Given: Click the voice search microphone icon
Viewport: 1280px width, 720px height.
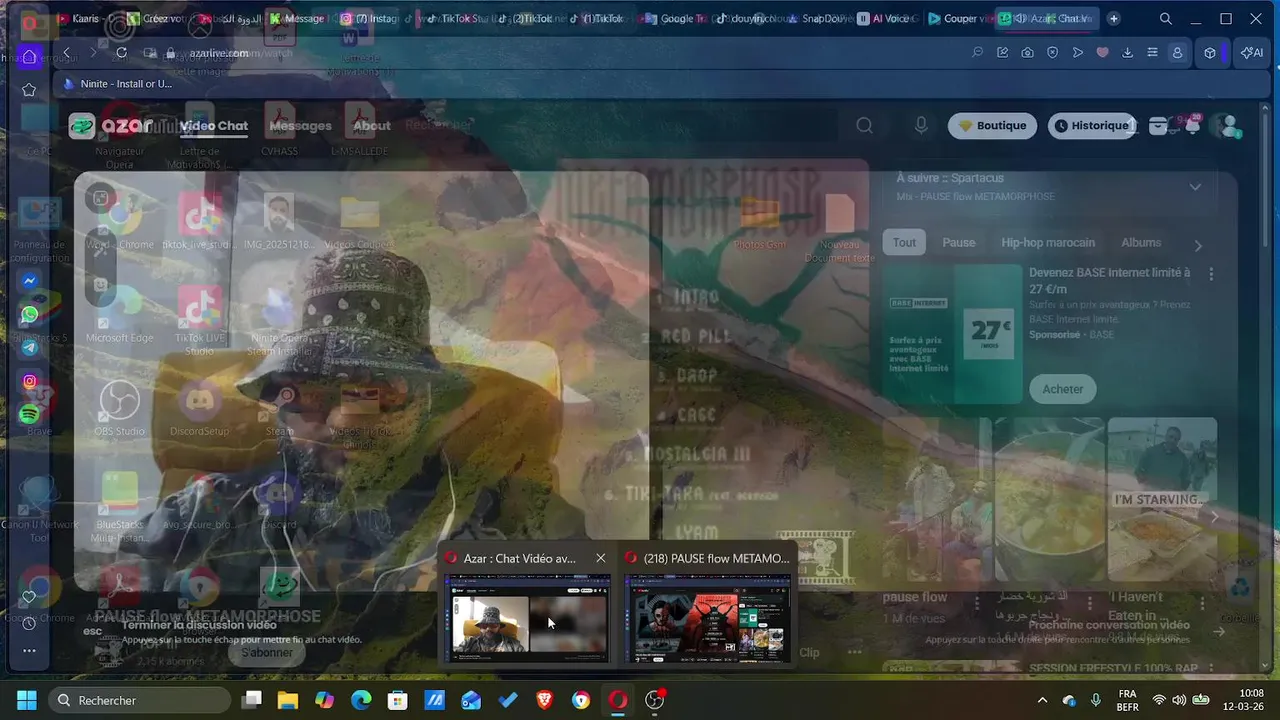Looking at the screenshot, I should point(921,125).
